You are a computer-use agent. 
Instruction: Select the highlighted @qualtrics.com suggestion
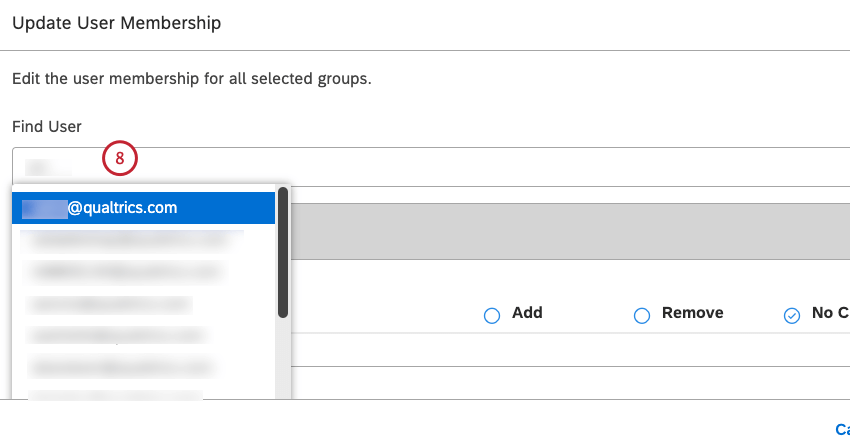point(143,208)
